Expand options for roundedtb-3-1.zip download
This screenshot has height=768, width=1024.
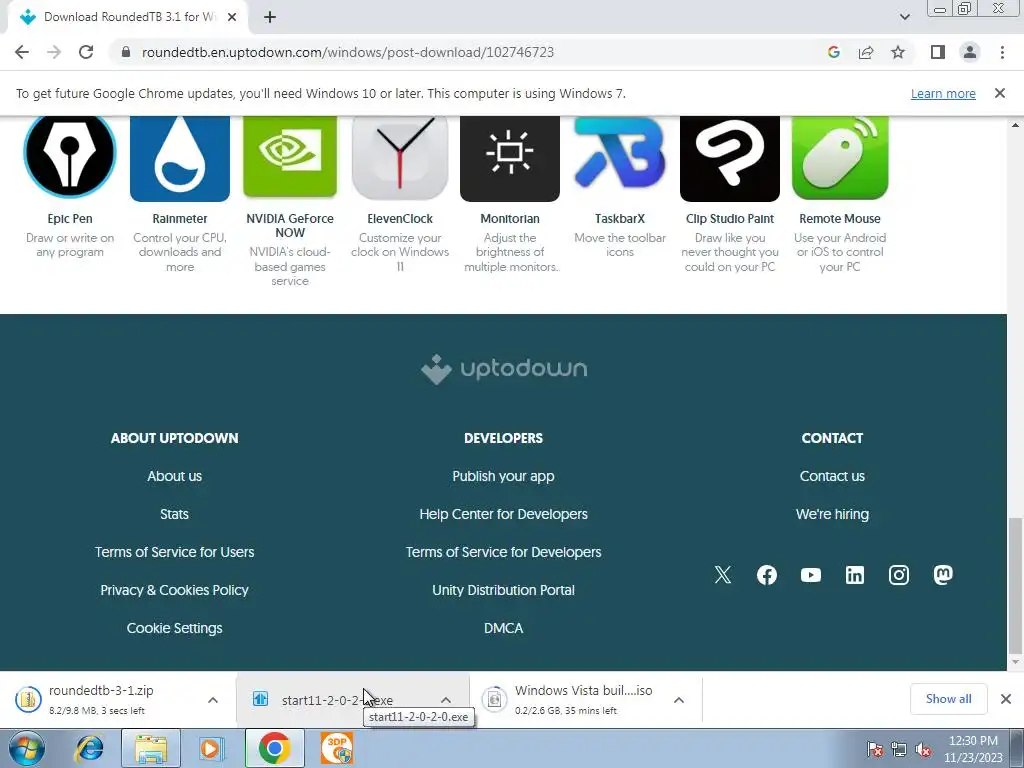213,700
